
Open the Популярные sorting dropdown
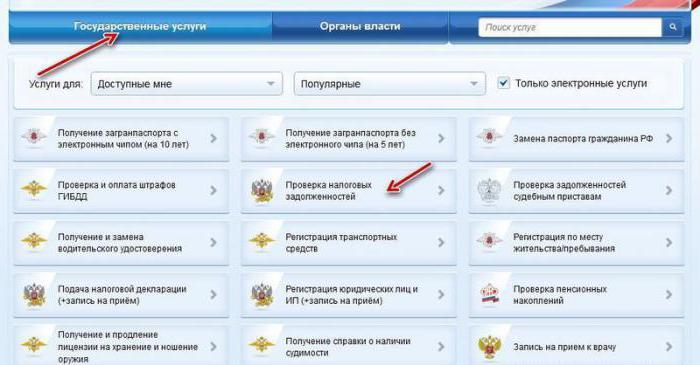click(x=390, y=84)
